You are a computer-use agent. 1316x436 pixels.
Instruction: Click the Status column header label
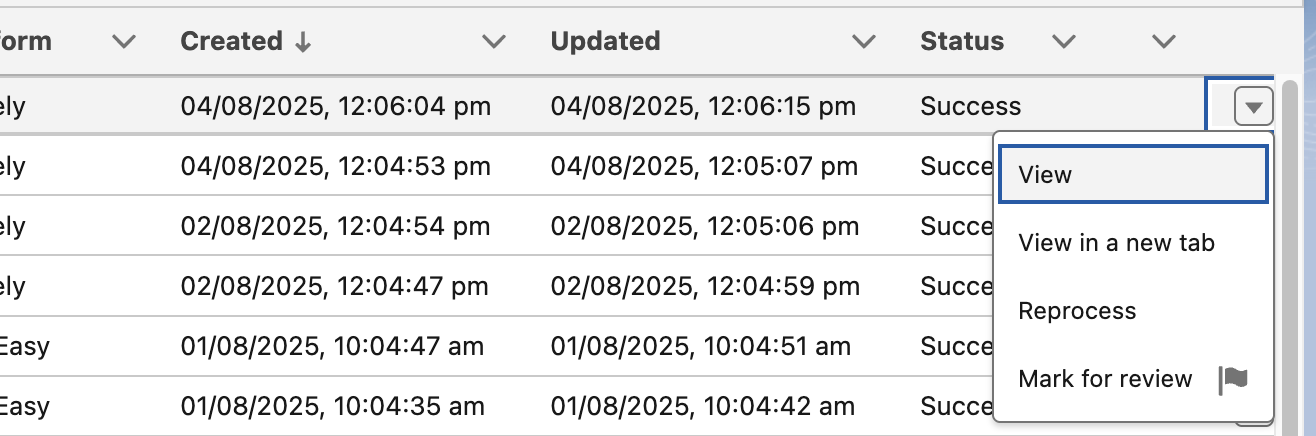click(962, 42)
